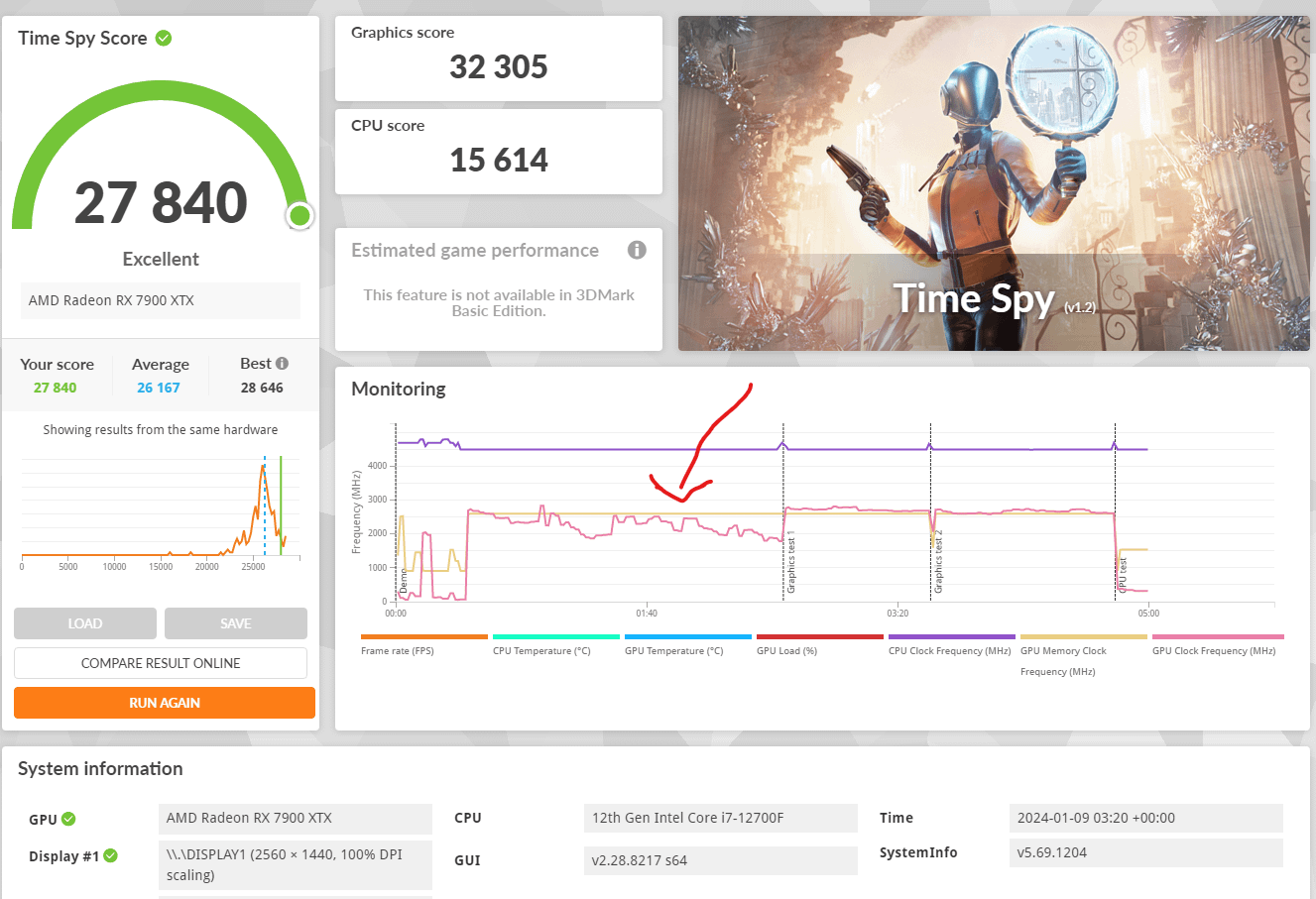Click the 12th Gen Intel Core i7-12700F value
Screen dimensions: 1316x899
721,818
